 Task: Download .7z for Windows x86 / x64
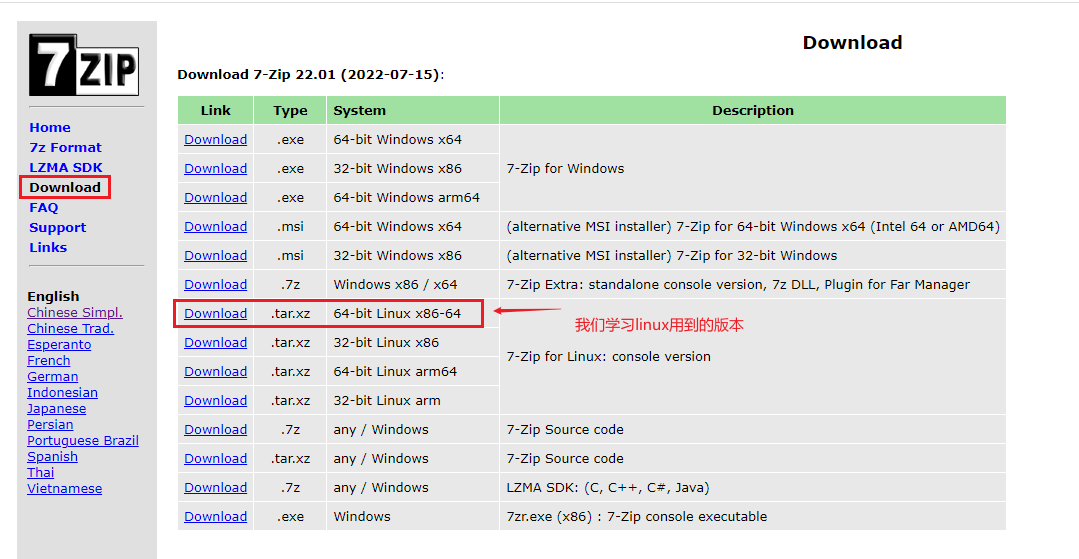pyautogui.click(x=215, y=284)
